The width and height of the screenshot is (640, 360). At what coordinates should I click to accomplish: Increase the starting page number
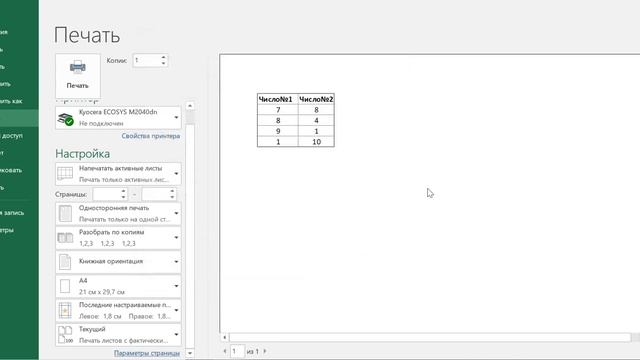(123, 191)
